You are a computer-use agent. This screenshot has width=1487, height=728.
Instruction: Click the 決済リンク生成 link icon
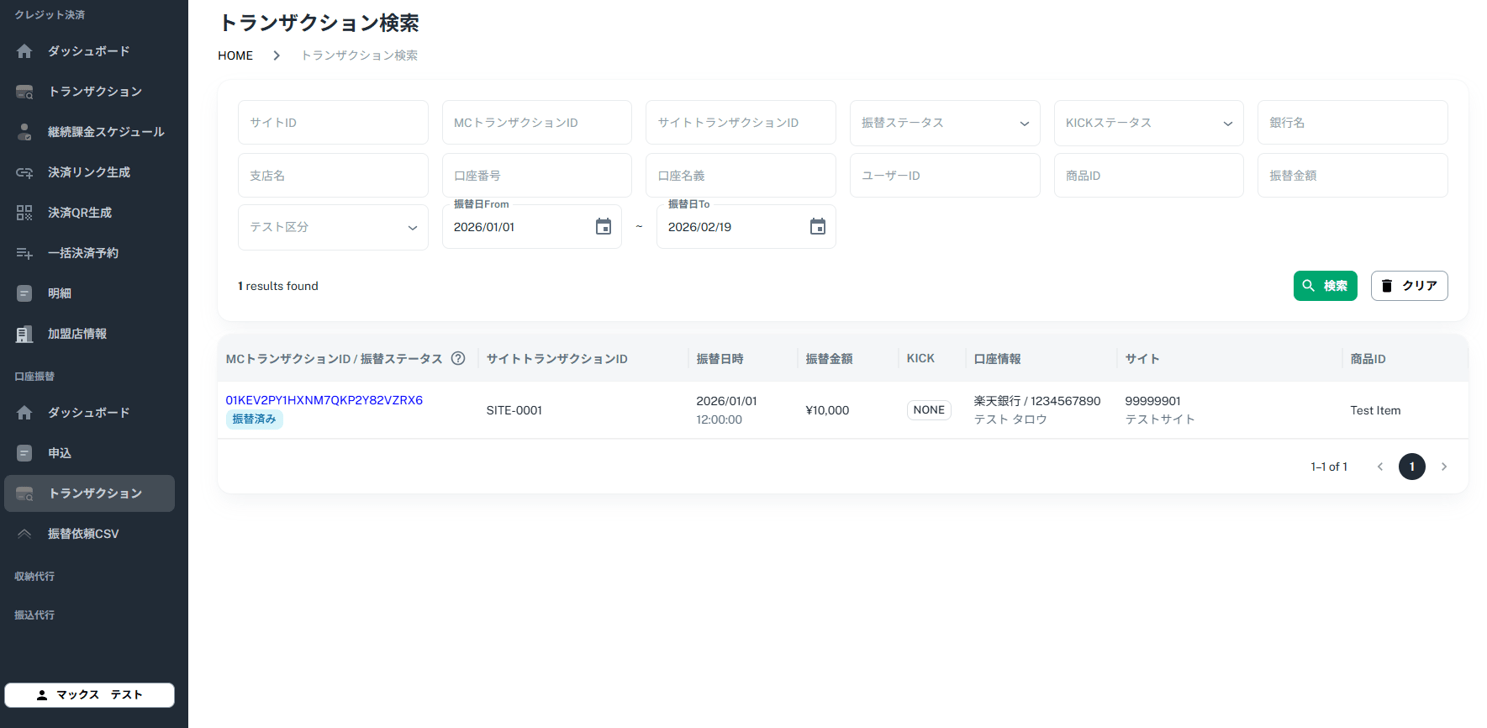click(25, 173)
